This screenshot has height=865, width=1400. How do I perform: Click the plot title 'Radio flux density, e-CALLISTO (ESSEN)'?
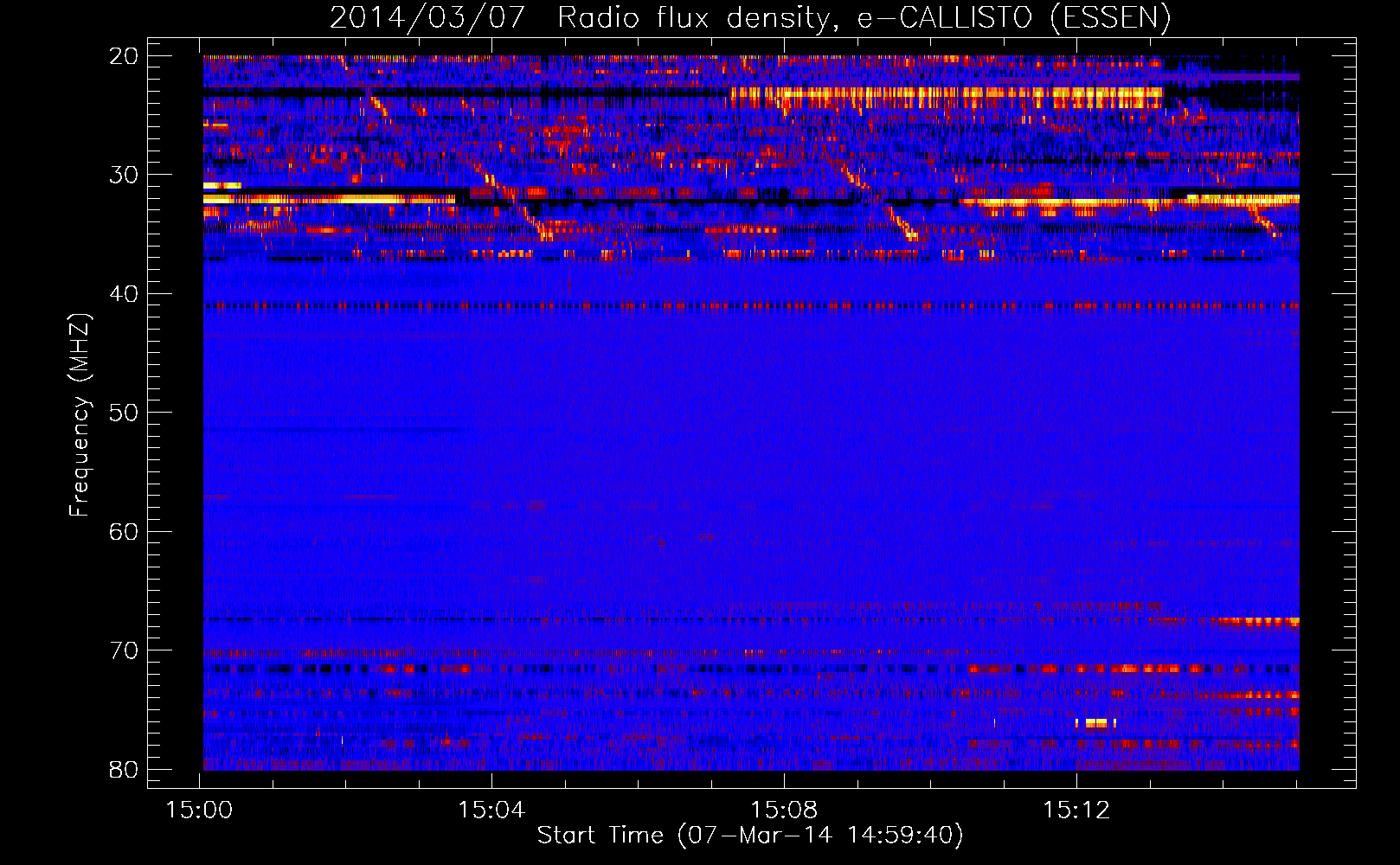point(864,18)
